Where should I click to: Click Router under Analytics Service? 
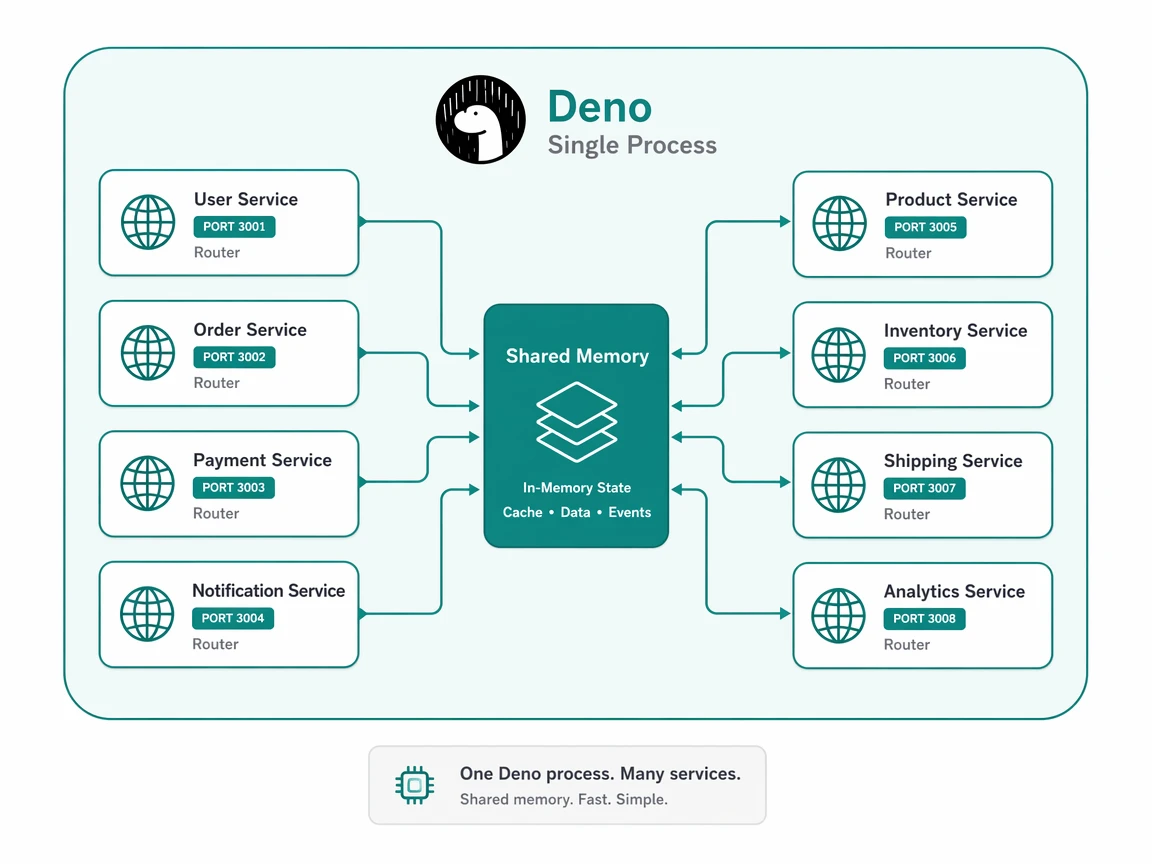(x=907, y=645)
